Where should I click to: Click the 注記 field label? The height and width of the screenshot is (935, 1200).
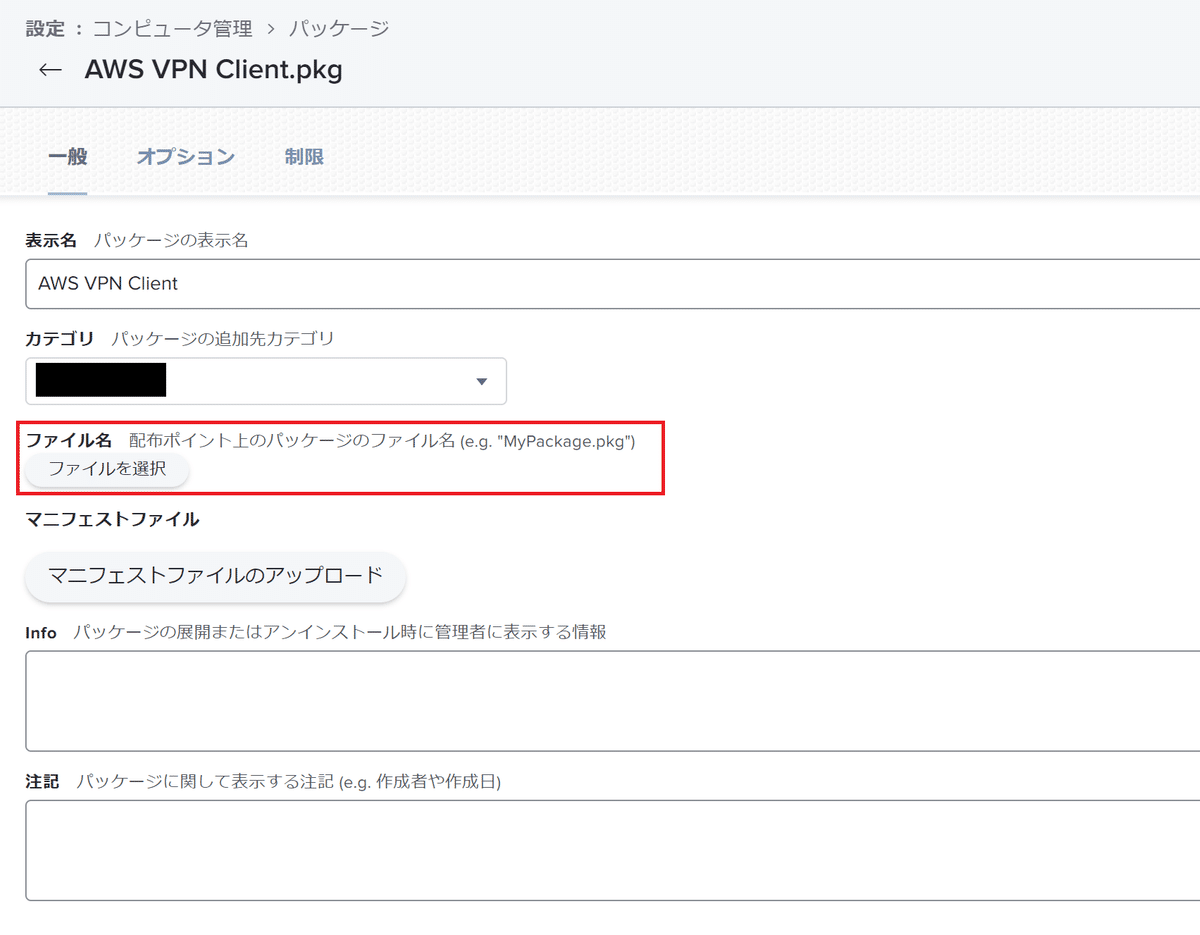point(43,782)
